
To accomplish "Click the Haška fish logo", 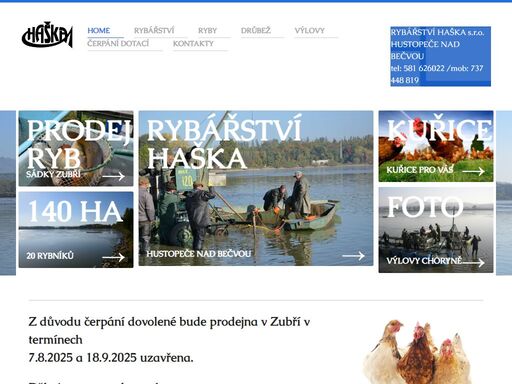I will (x=47, y=35).
